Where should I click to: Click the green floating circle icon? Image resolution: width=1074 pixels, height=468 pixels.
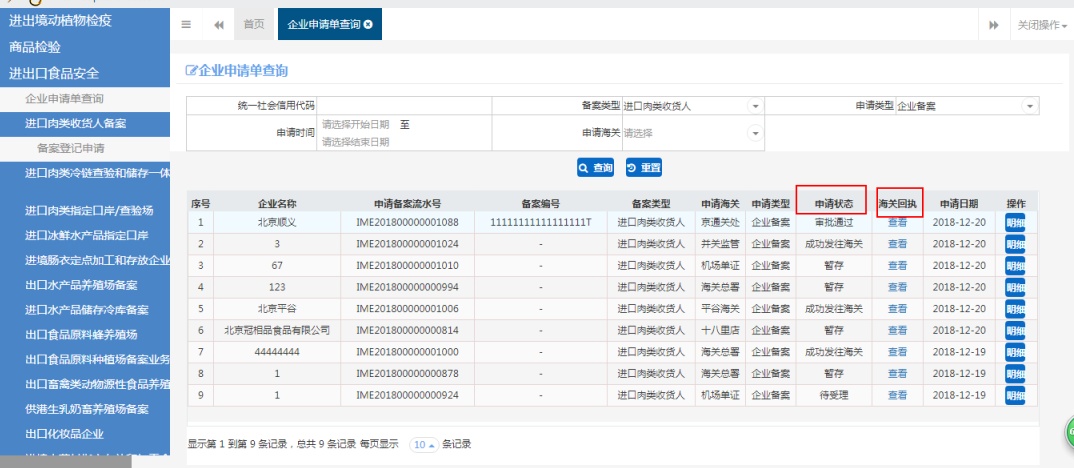[1066, 434]
